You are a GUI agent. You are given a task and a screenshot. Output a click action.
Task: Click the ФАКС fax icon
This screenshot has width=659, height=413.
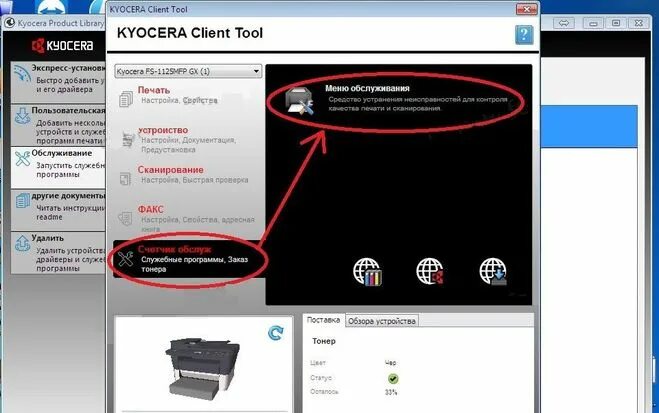coord(125,218)
